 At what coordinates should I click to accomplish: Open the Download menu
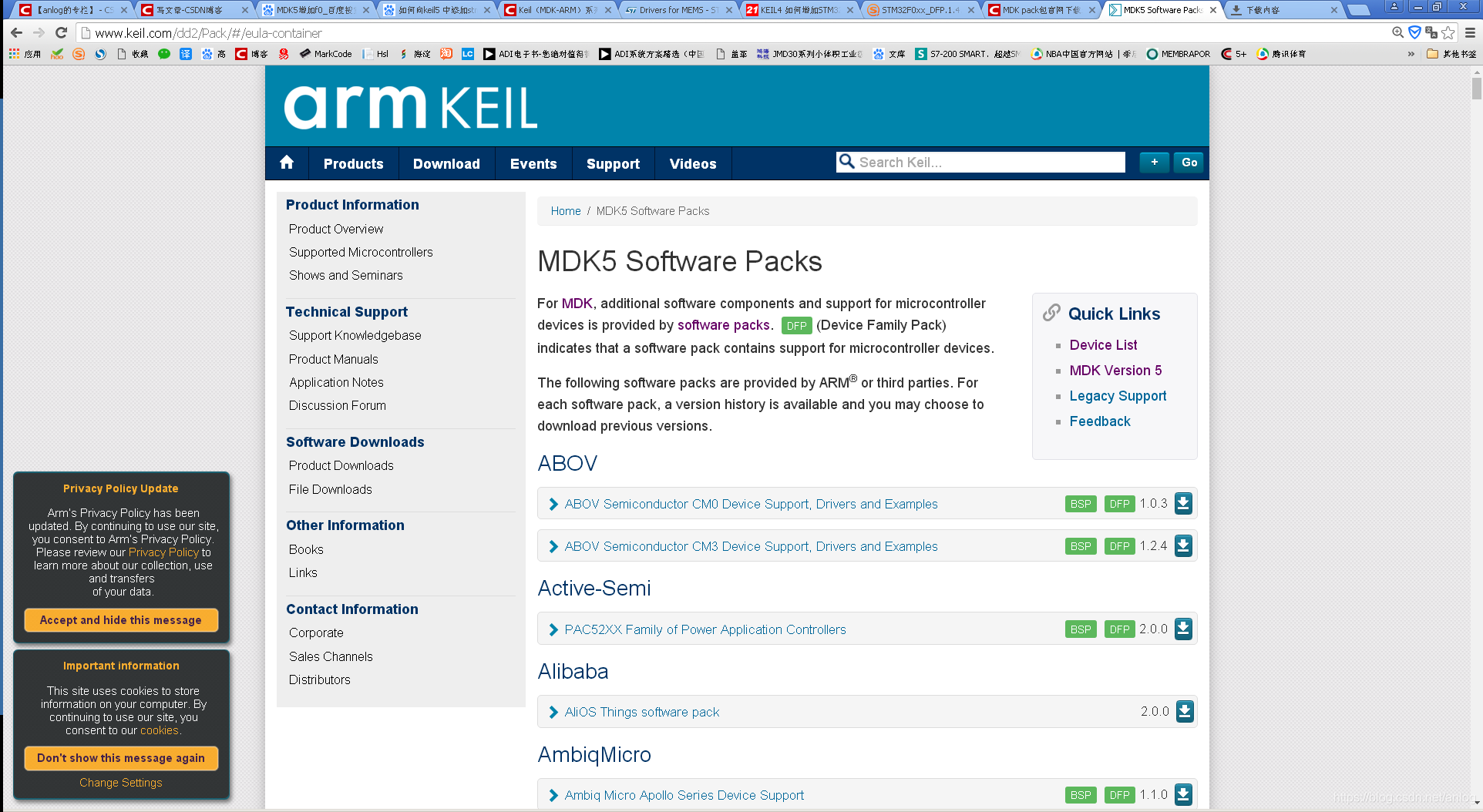click(x=446, y=163)
